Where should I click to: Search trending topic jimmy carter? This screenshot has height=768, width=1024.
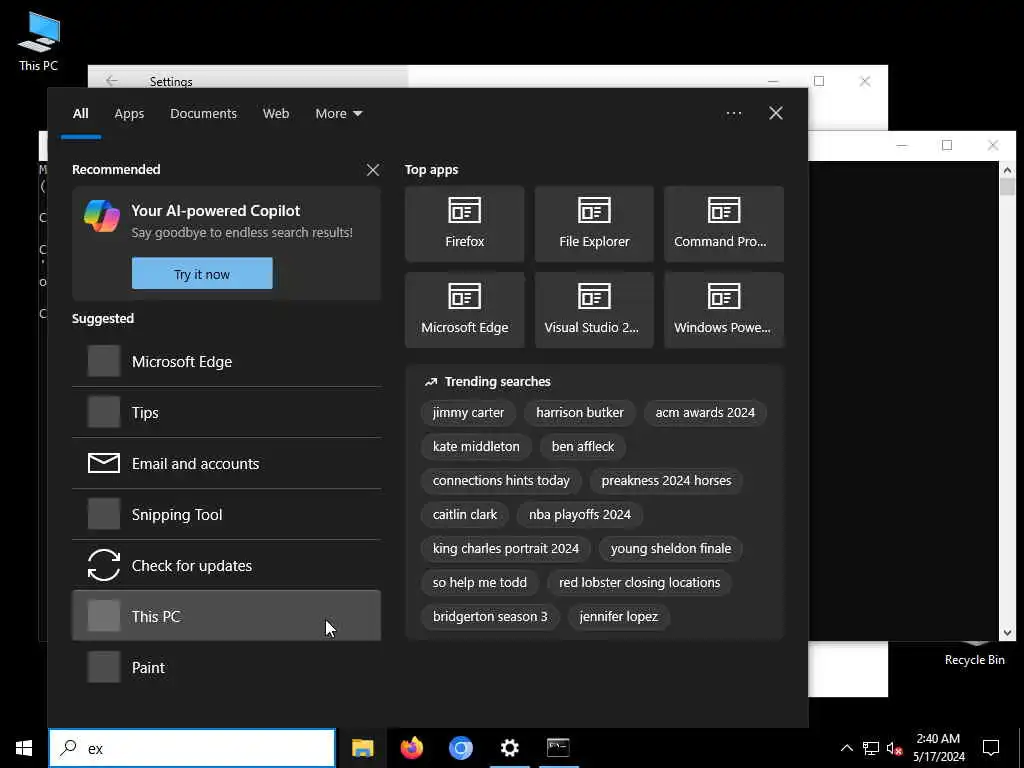pyautogui.click(x=468, y=413)
